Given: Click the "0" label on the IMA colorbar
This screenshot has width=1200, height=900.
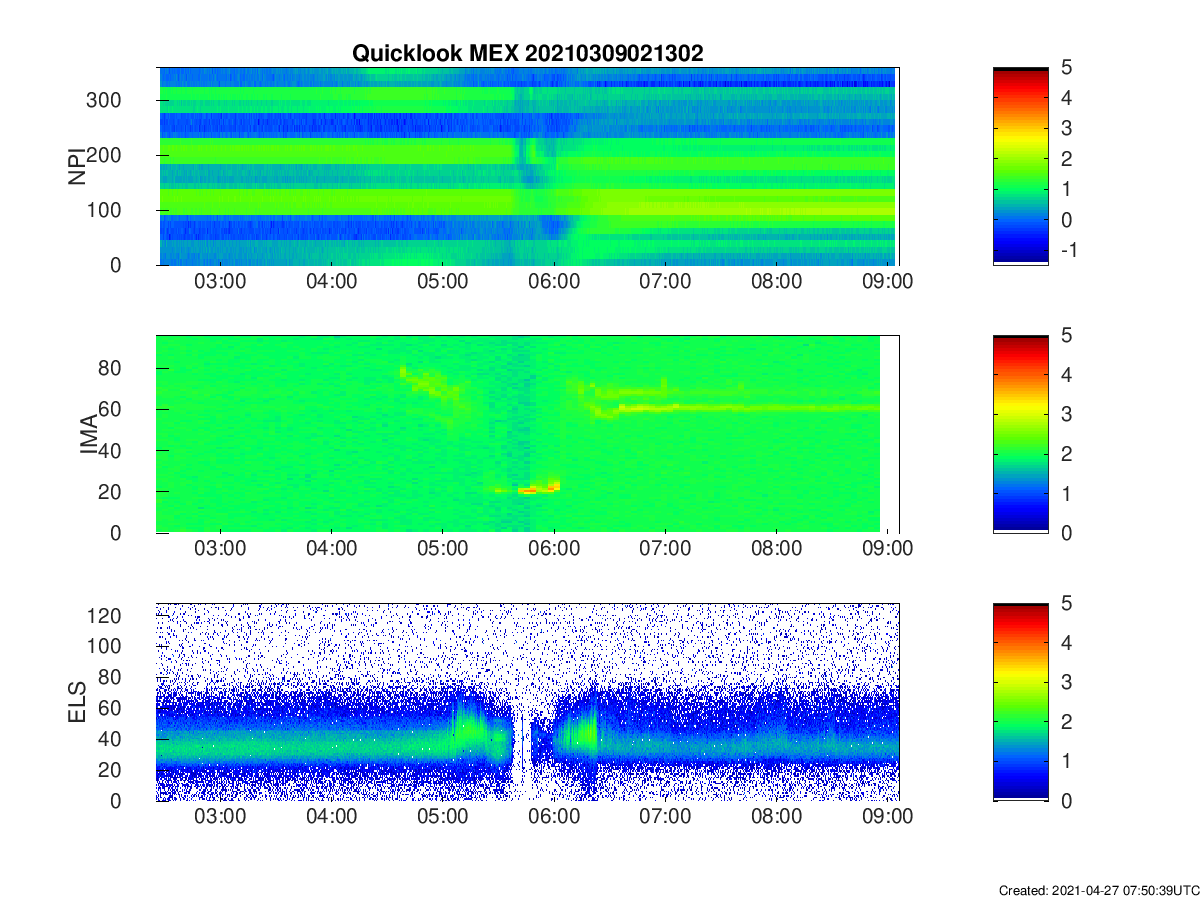Looking at the screenshot, I should [x=1066, y=532].
